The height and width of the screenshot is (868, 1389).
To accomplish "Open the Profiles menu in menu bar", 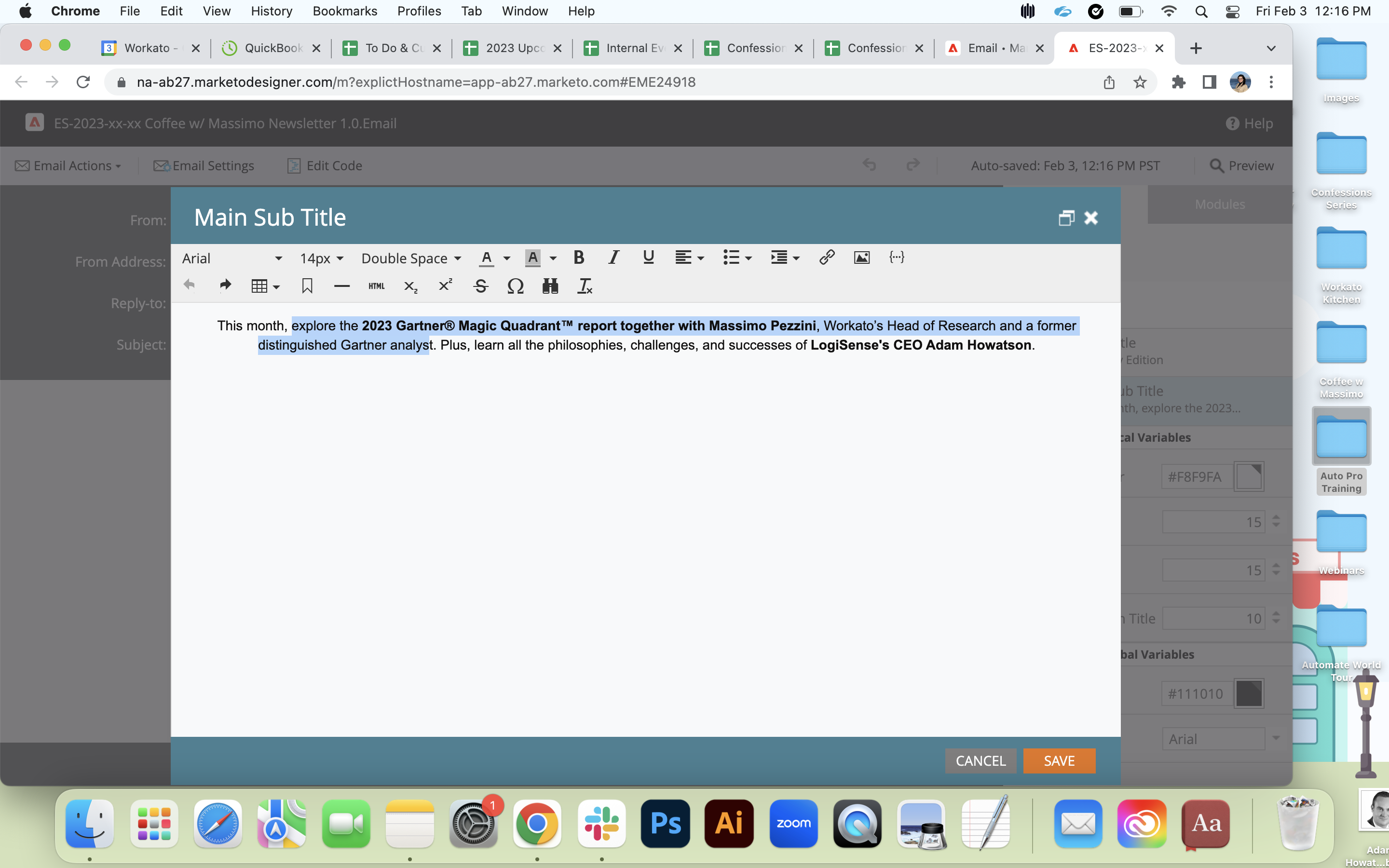I will (x=419, y=11).
